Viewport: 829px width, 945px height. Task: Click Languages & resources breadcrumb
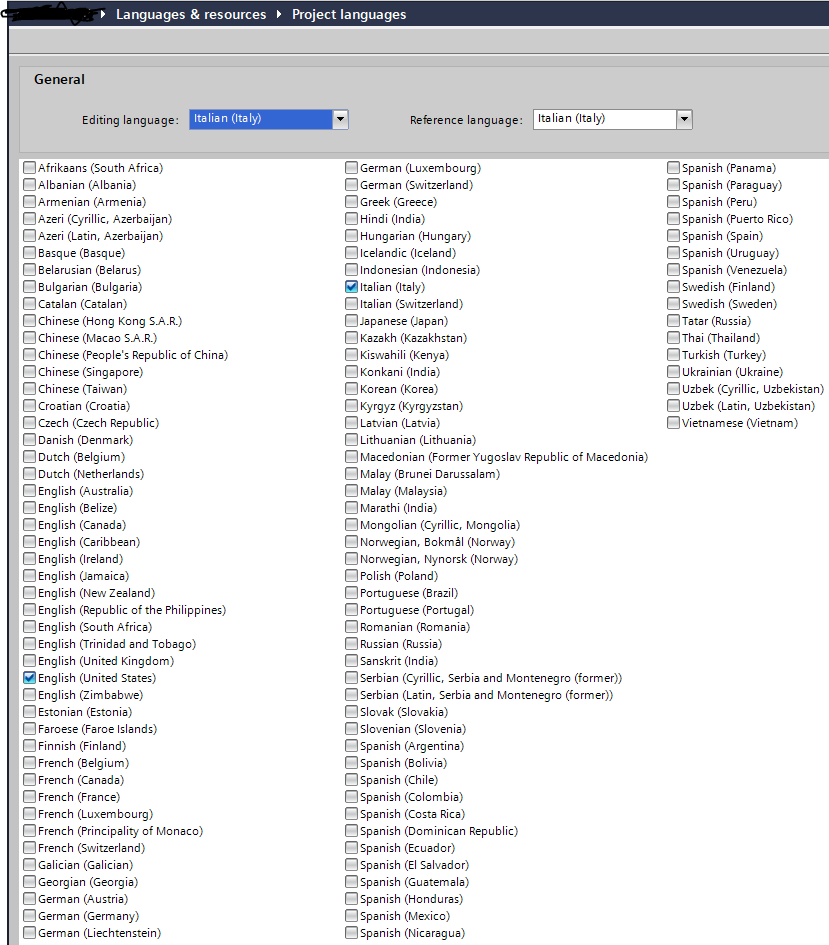(x=191, y=14)
